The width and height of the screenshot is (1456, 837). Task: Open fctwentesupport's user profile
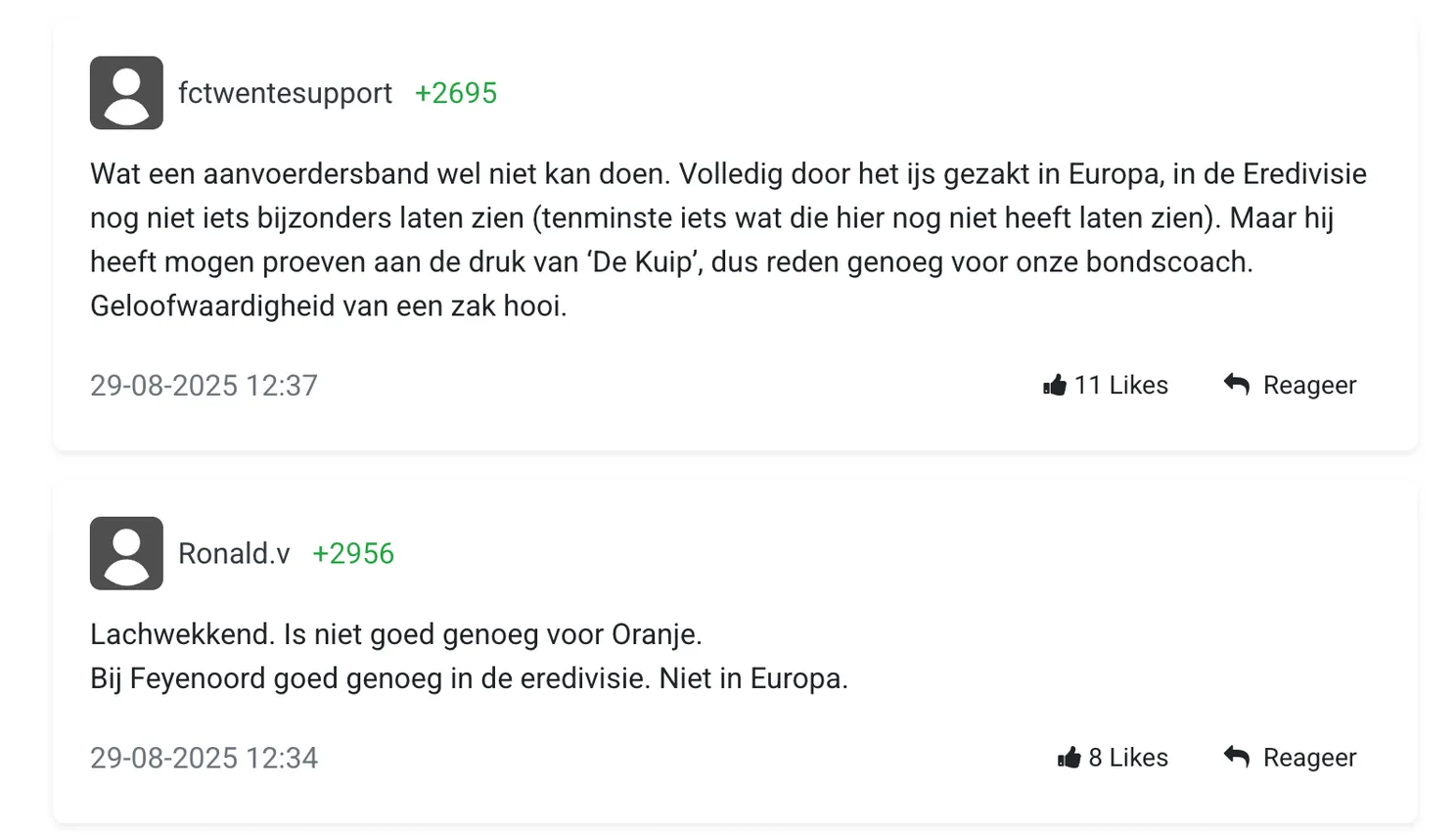(284, 93)
